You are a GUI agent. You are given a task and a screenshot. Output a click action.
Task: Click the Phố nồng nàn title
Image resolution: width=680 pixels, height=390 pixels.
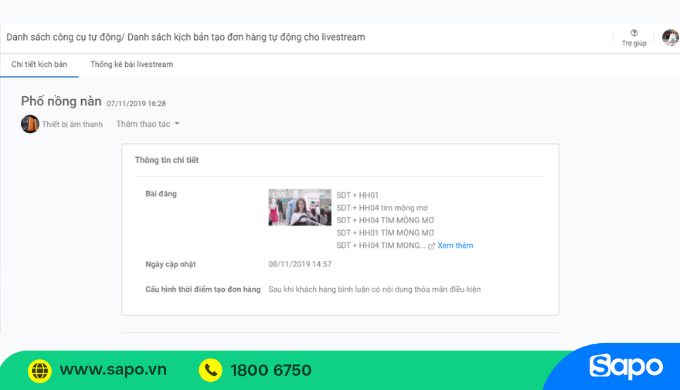tap(61, 101)
